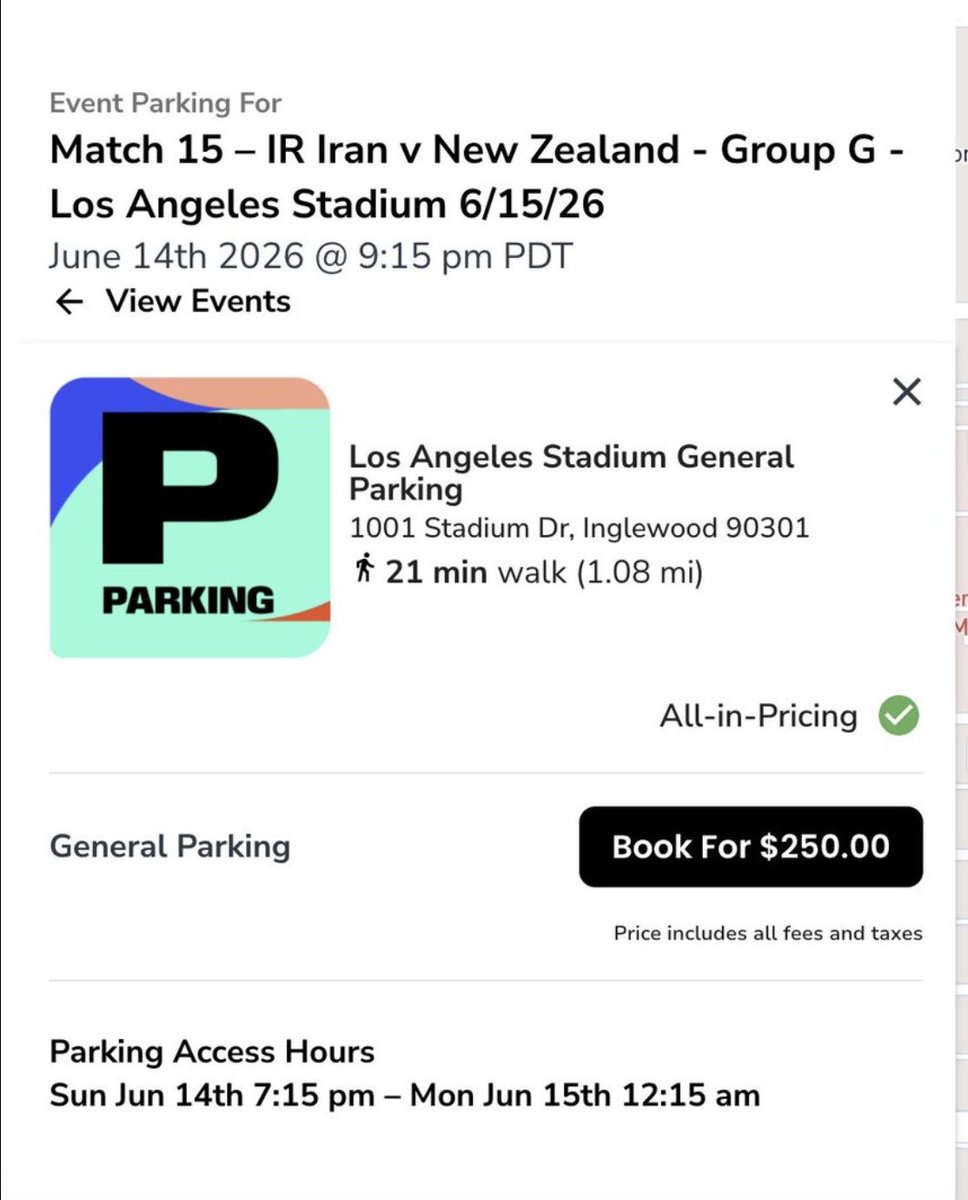Screen dimensions: 968x1200
Task: Click the 21 min walk distance text
Action: click(x=545, y=572)
